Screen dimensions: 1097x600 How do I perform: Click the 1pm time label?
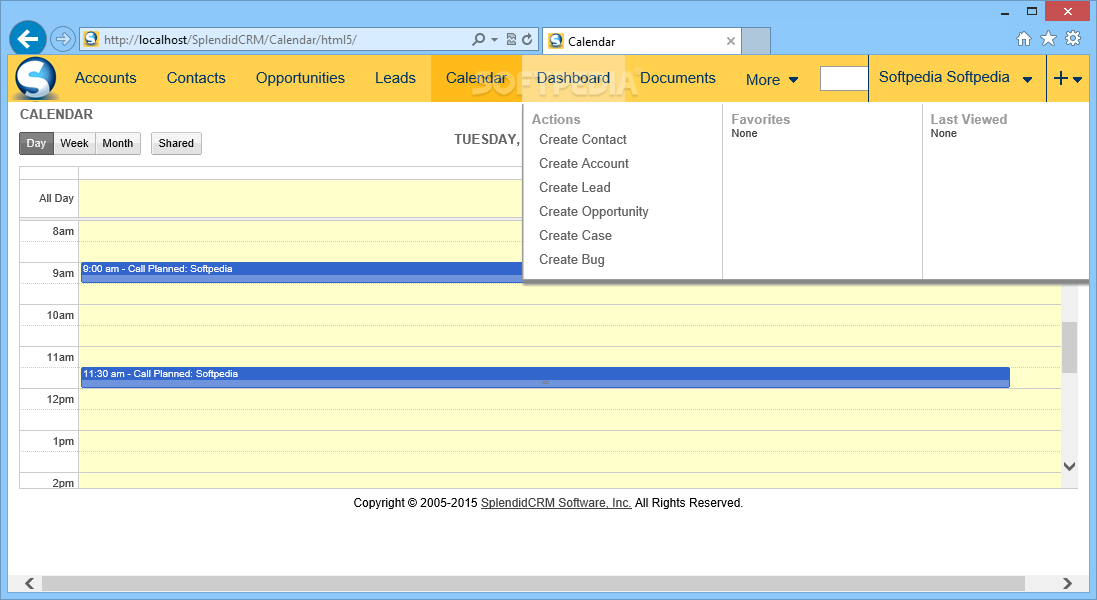63,441
